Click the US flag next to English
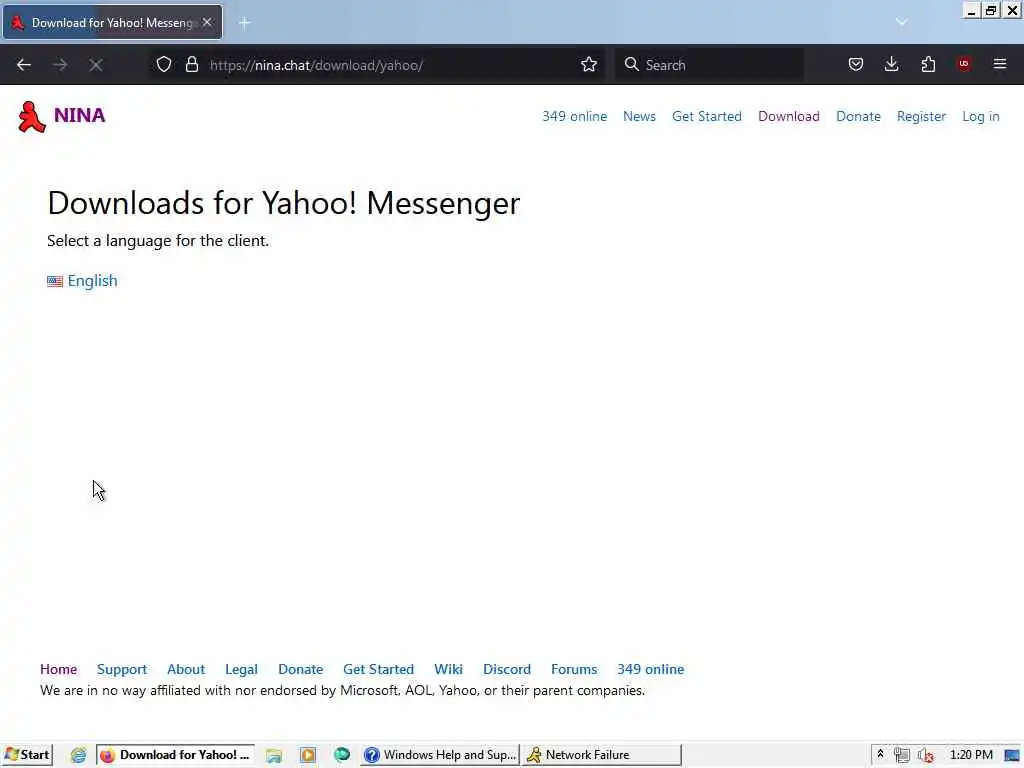1024x768 pixels. 55,281
